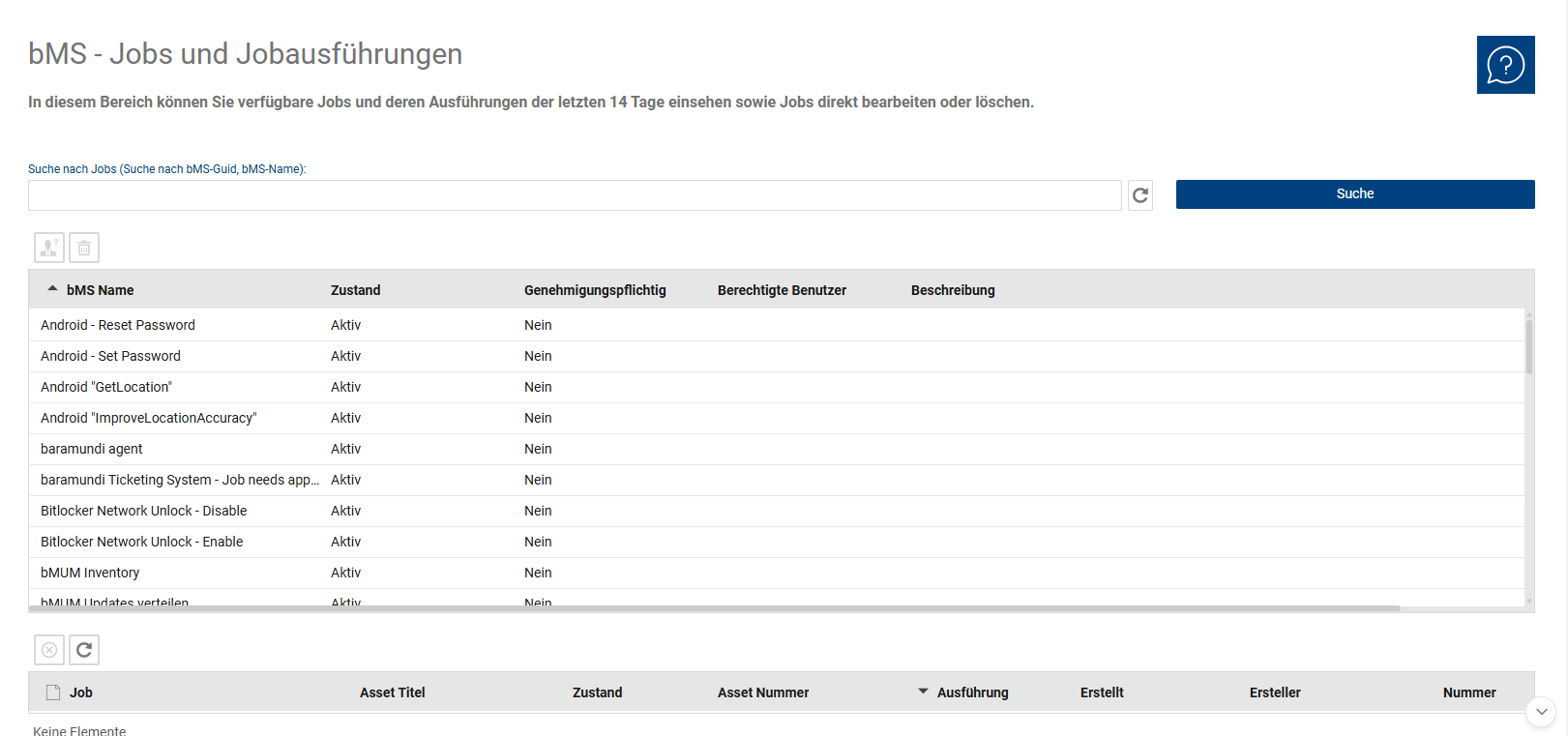The image size is (1568, 736).
Task: Click the Ersteller column header
Action: click(x=1275, y=692)
